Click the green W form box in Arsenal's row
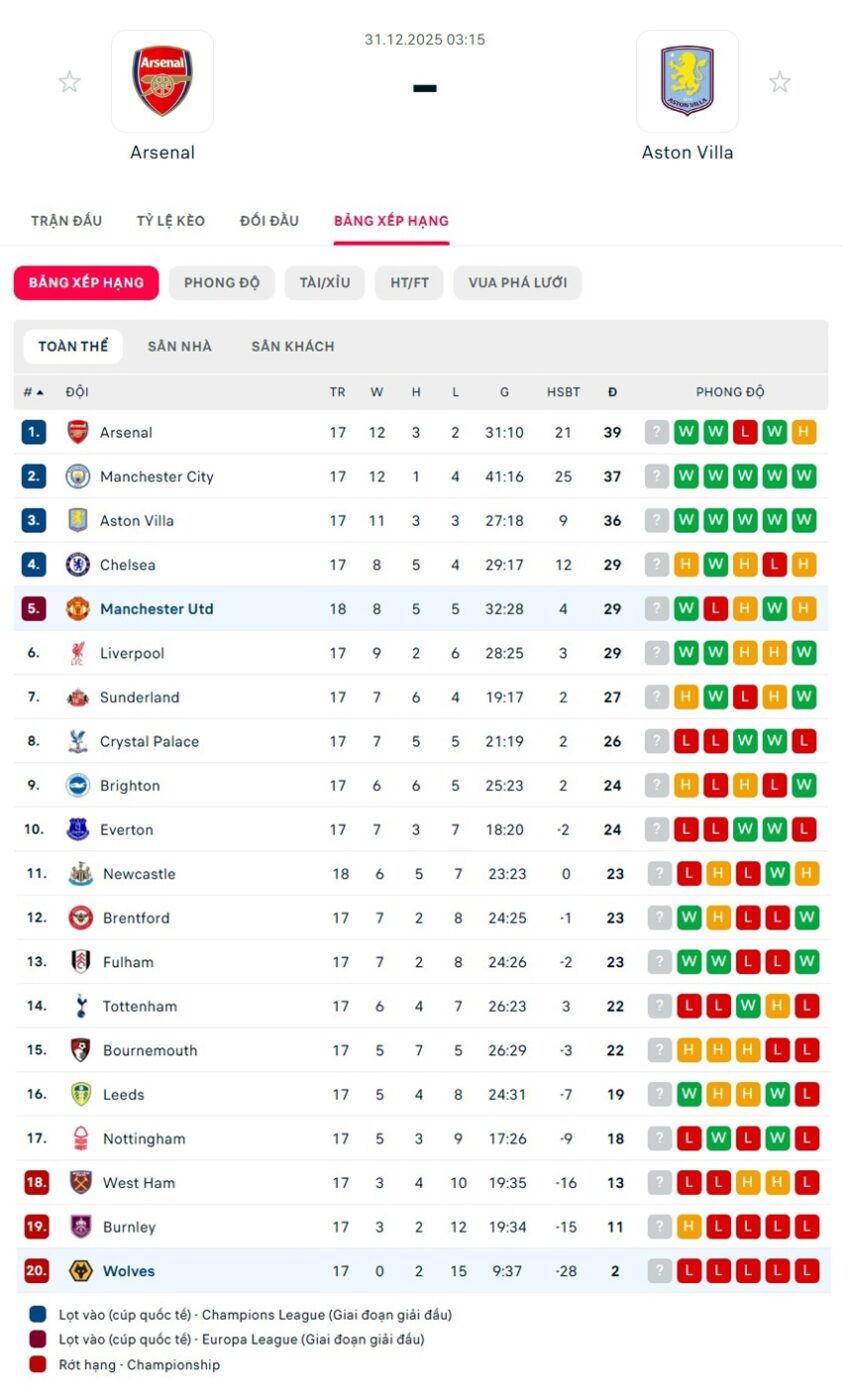 click(x=688, y=432)
